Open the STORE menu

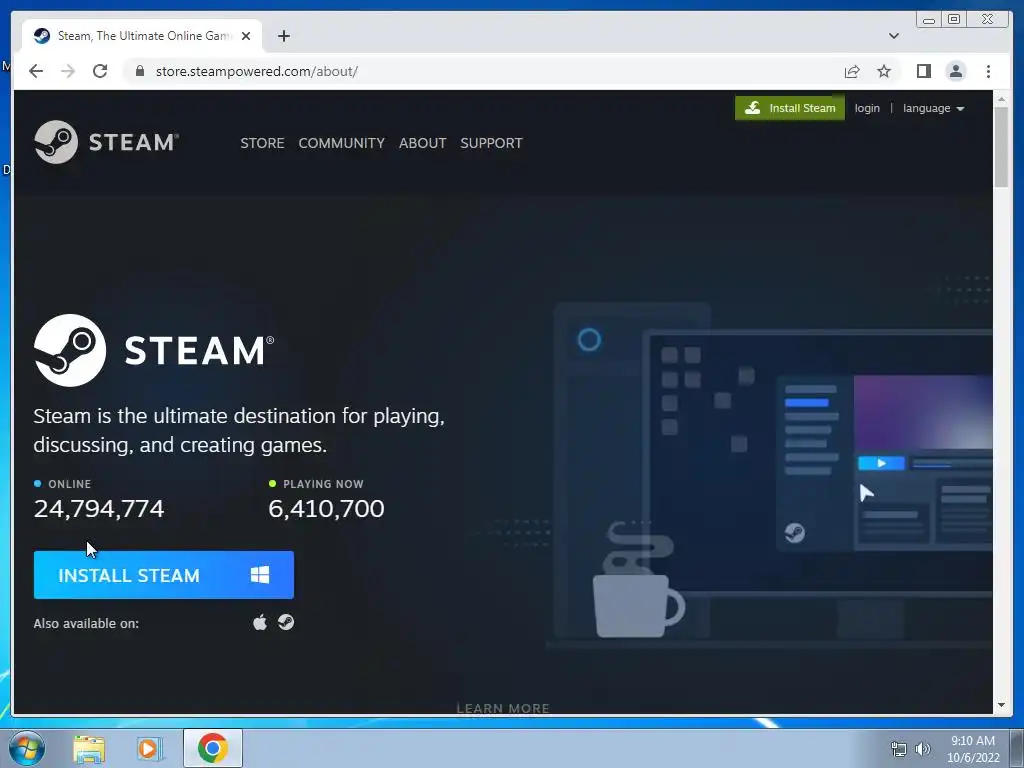(x=262, y=143)
